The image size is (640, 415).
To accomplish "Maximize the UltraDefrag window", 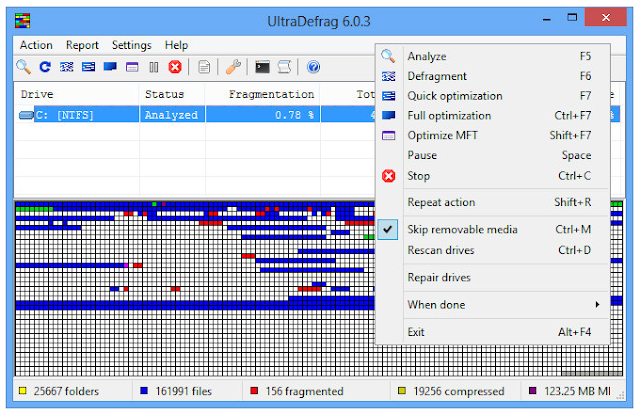I will click(572, 18).
